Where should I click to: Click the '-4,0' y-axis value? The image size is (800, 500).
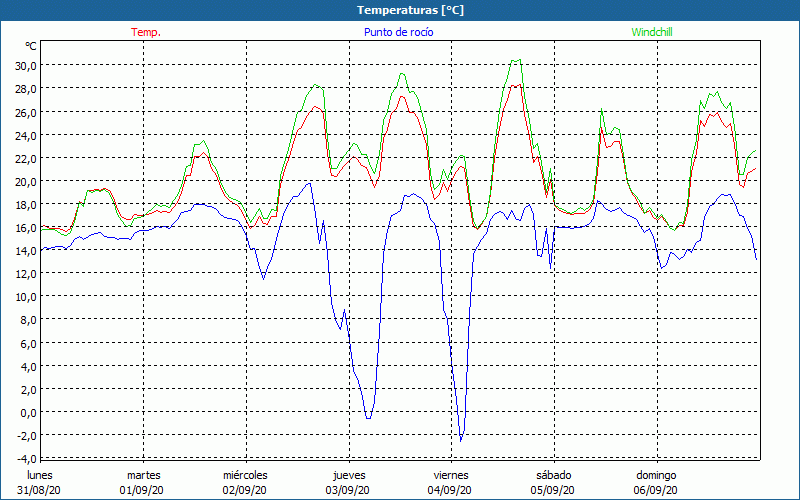click(x=27, y=458)
